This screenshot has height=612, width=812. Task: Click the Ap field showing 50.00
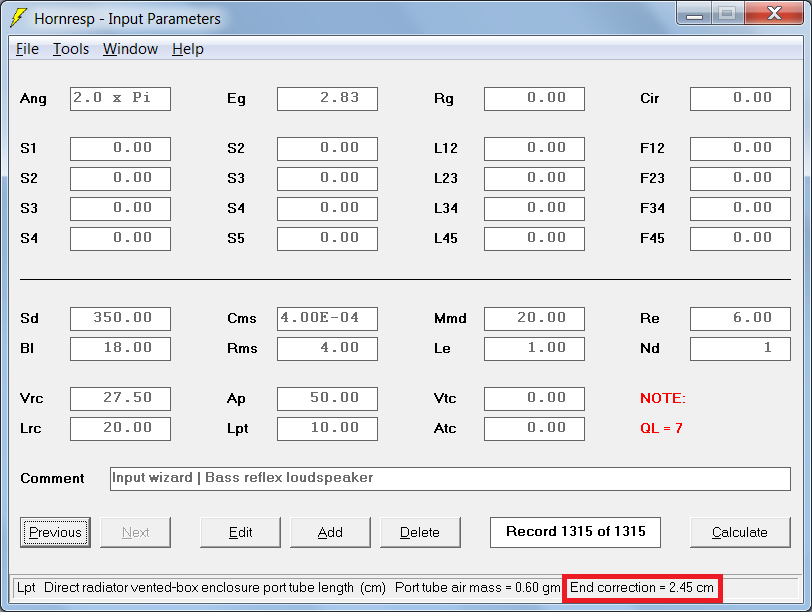click(327, 399)
